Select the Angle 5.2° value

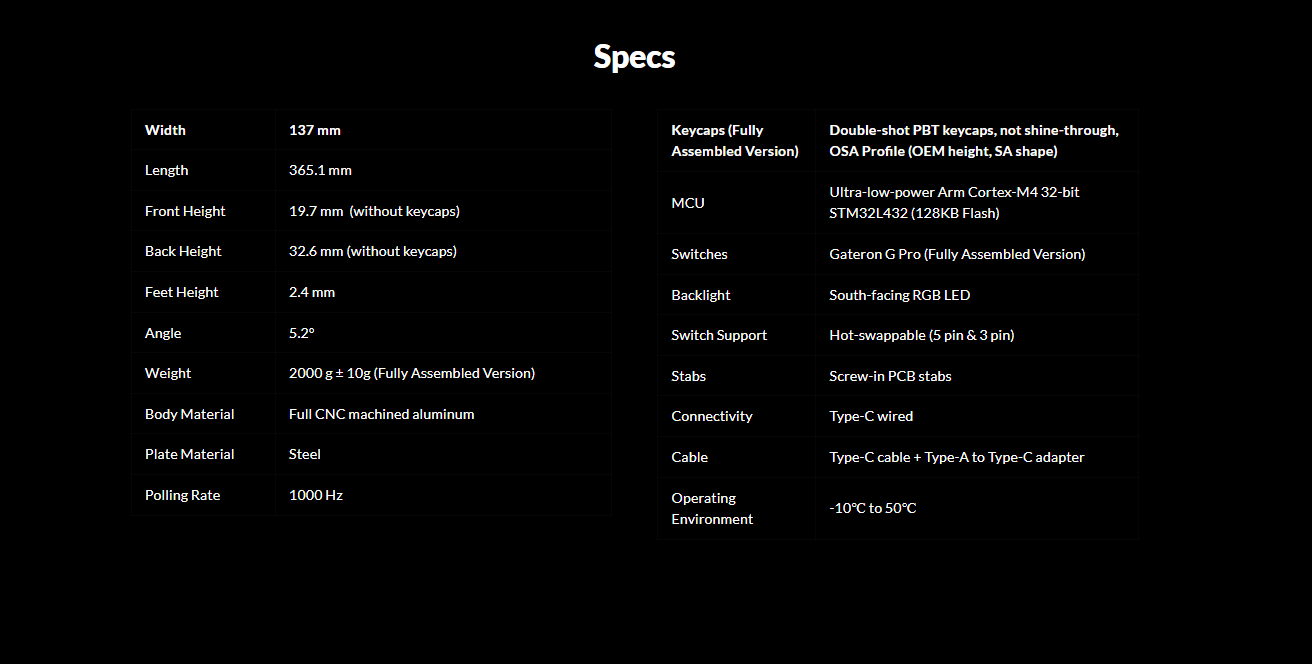(x=302, y=333)
